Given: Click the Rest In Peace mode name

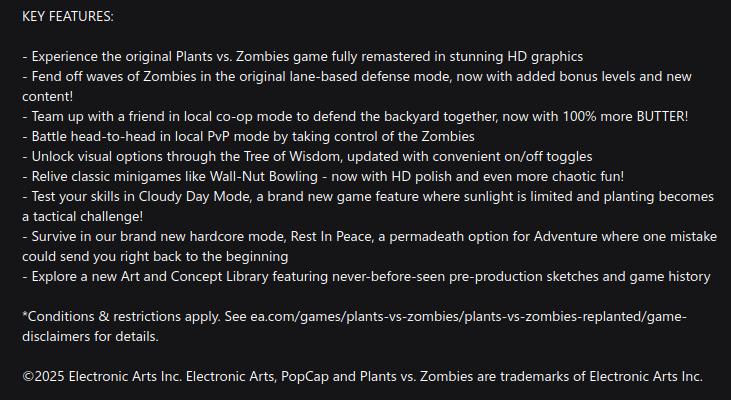Looking at the screenshot, I should tap(331, 237).
